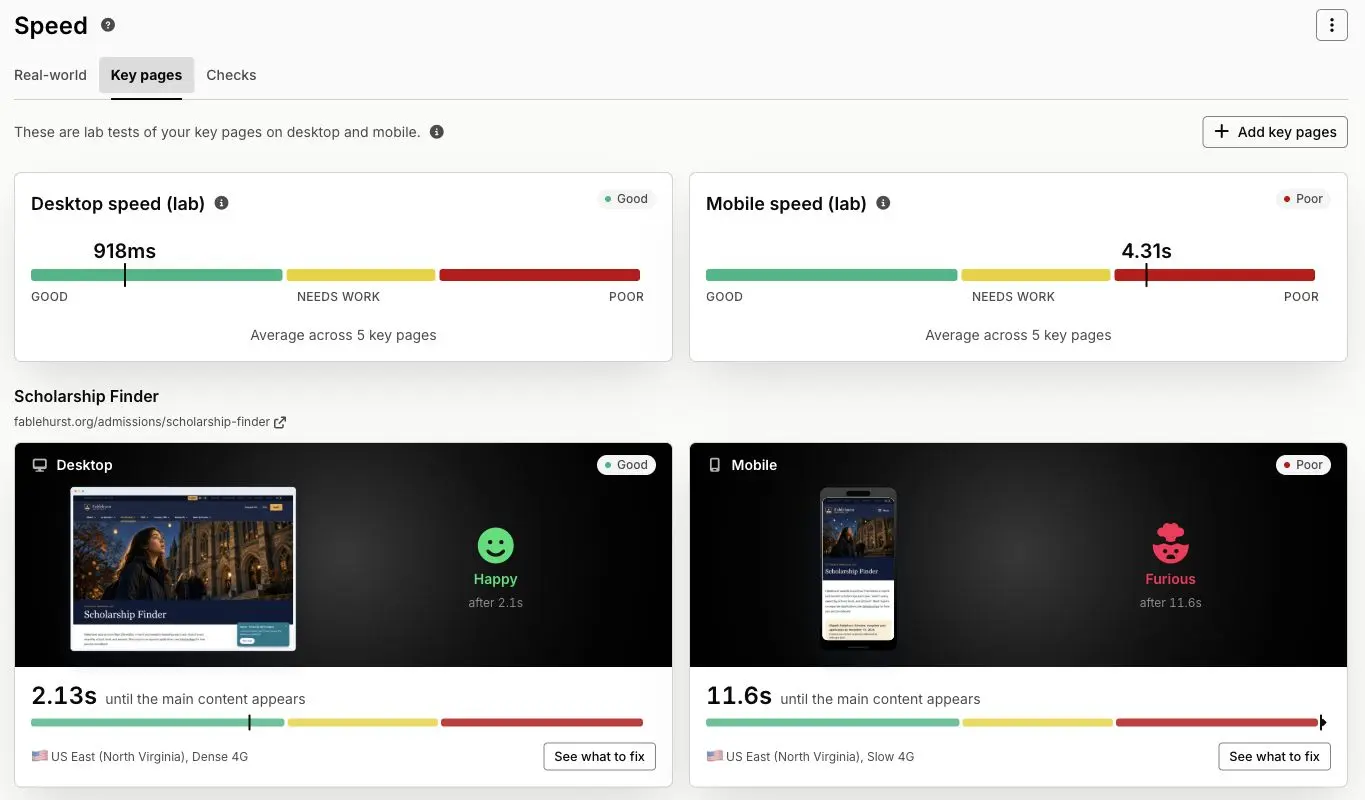Click 'US East (North Virginia), Slow 4G' text
The width and height of the screenshot is (1365, 800).
click(820, 757)
